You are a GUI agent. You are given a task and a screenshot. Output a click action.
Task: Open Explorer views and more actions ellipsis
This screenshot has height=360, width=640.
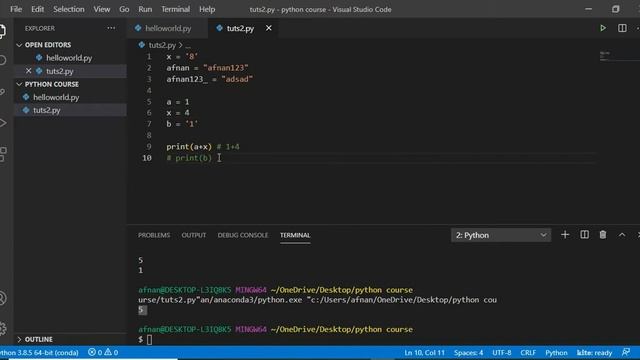[111, 28]
